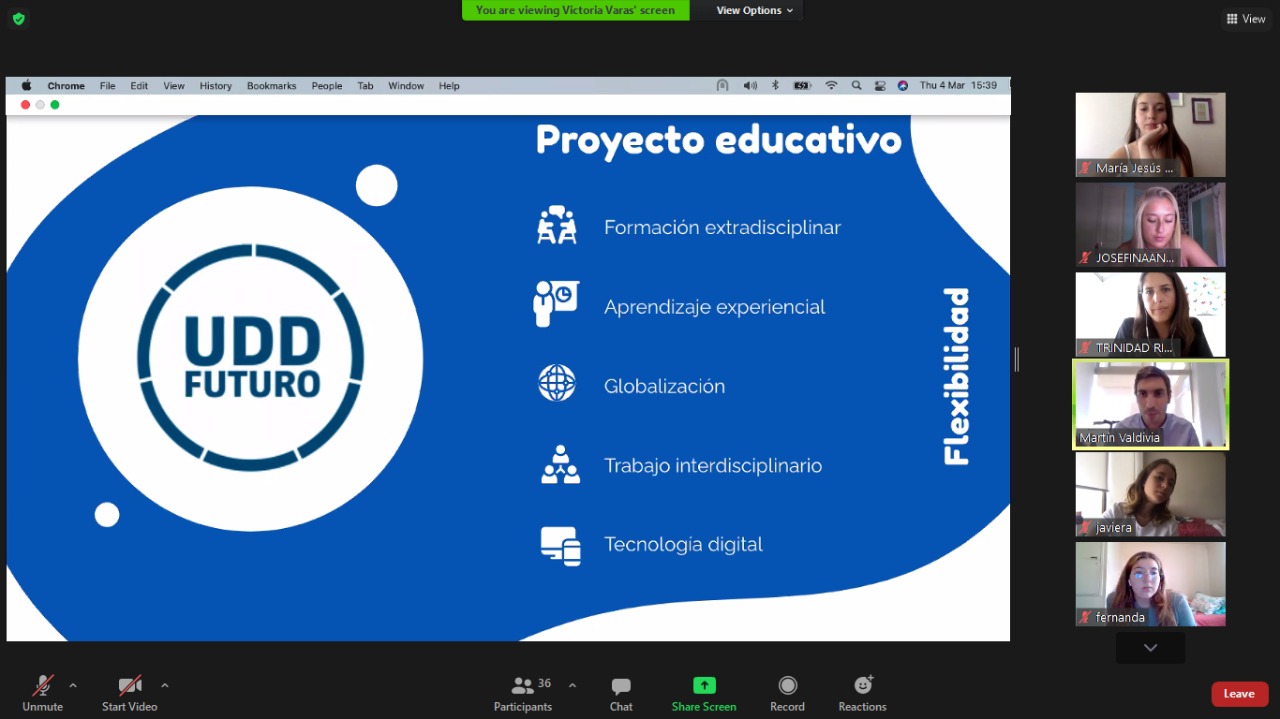Show more participant videos with down chevron
The height and width of the screenshot is (719, 1280).
click(x=1151, y=648)
